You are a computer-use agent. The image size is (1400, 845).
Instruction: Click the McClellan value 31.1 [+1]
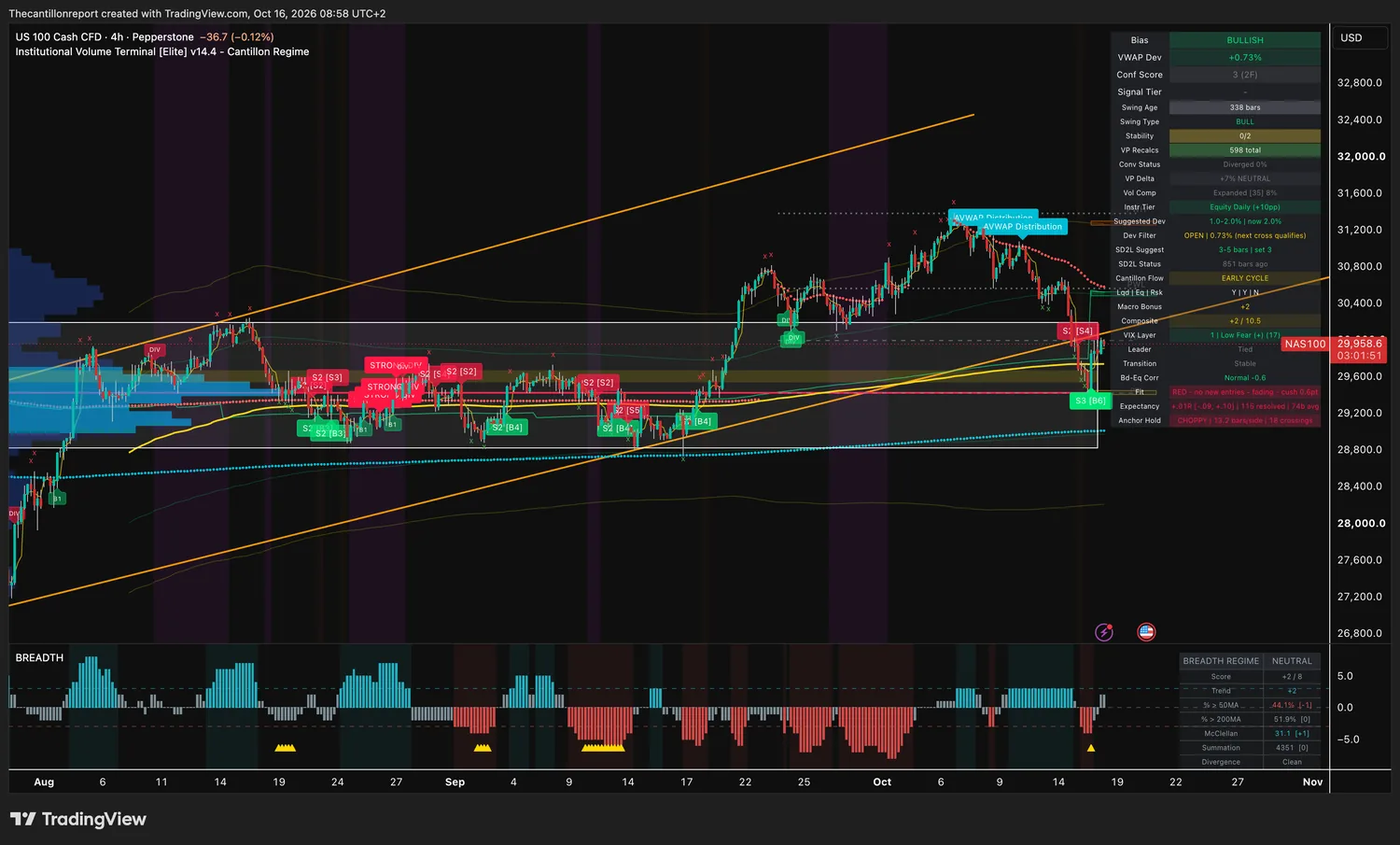[x=1292, y=734]
